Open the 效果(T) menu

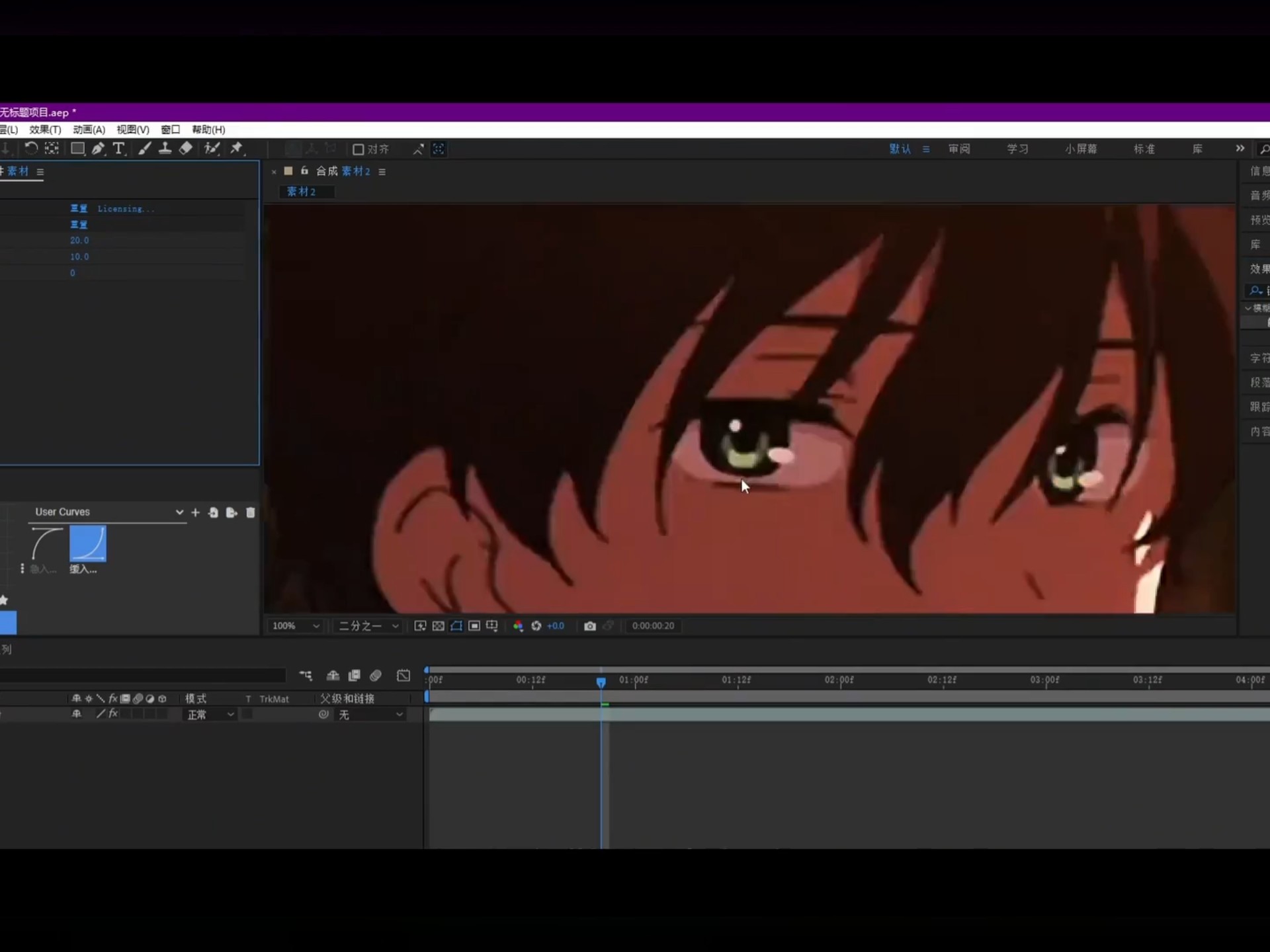coord(45,130)
